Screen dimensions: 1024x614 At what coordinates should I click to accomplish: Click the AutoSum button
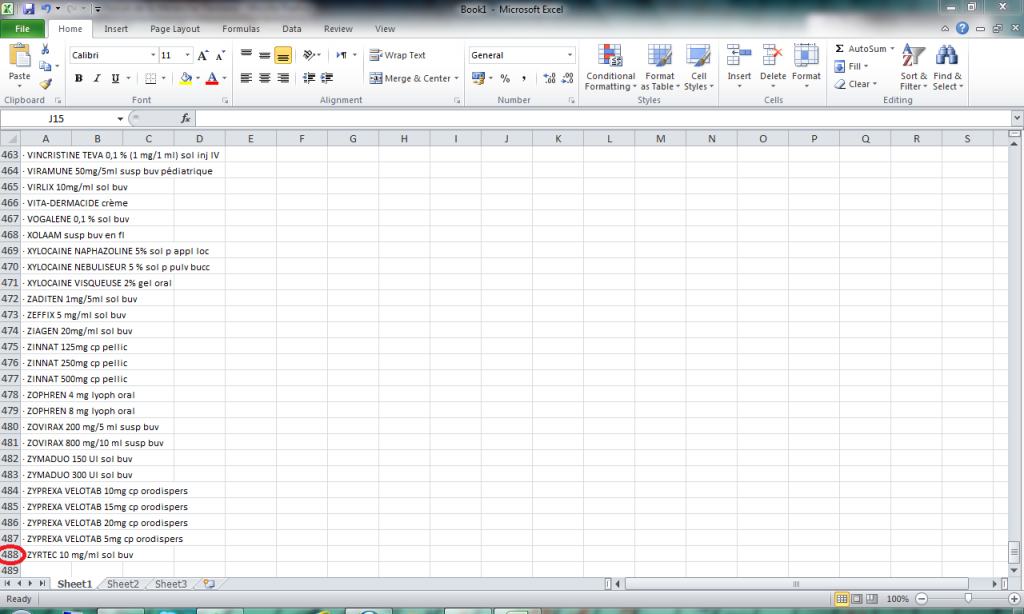860,48
